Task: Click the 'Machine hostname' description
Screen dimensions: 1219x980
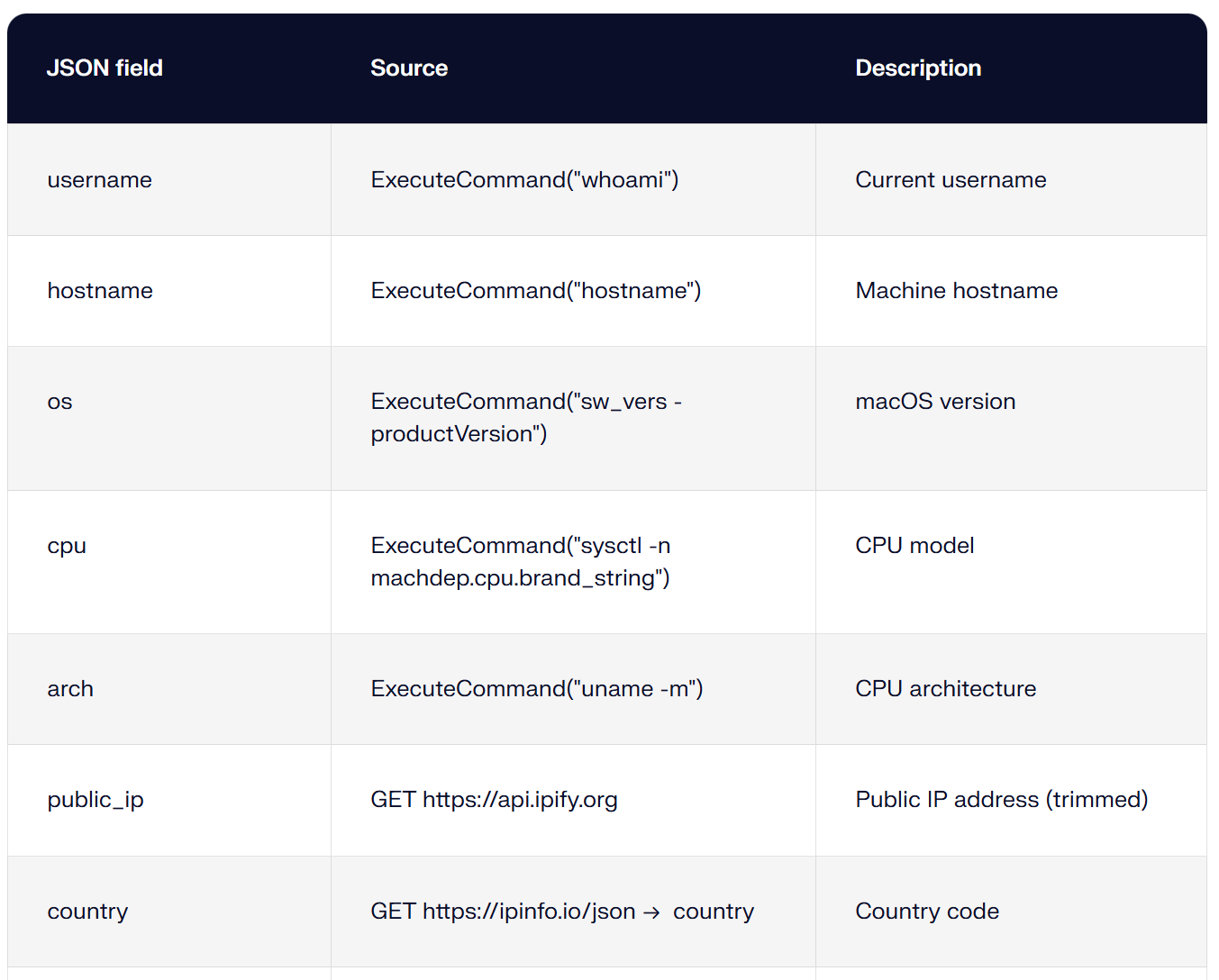Action: pyautogui.click(x=956, y=291)
